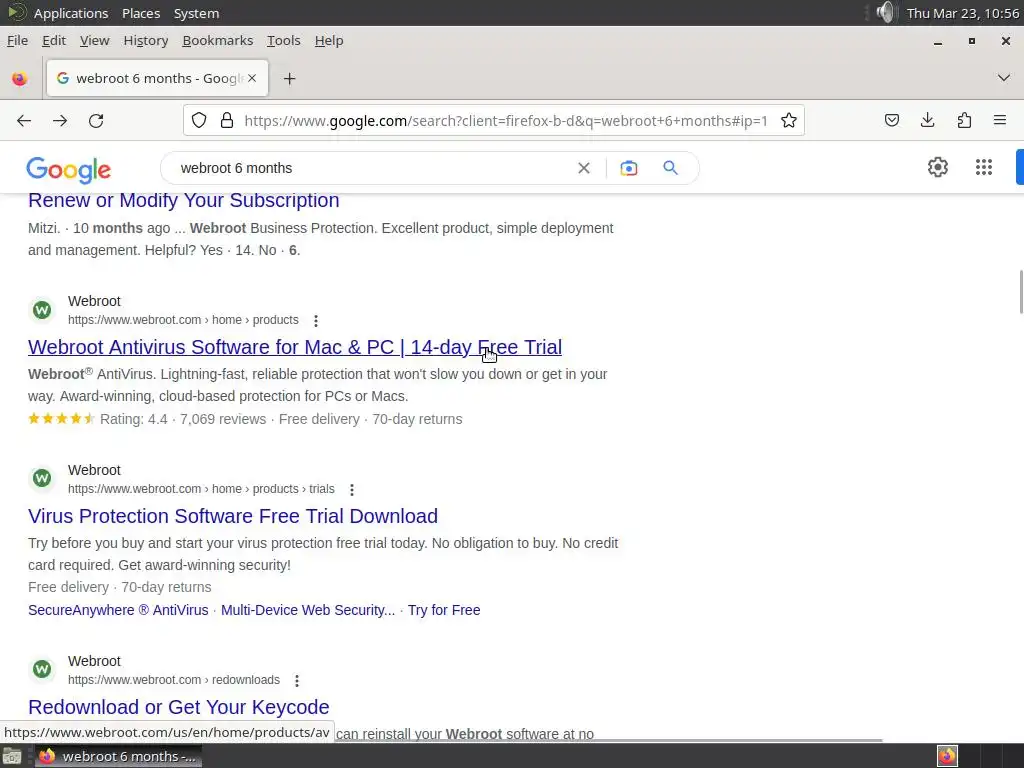Search by image with Google Lens

click(629, 168)
